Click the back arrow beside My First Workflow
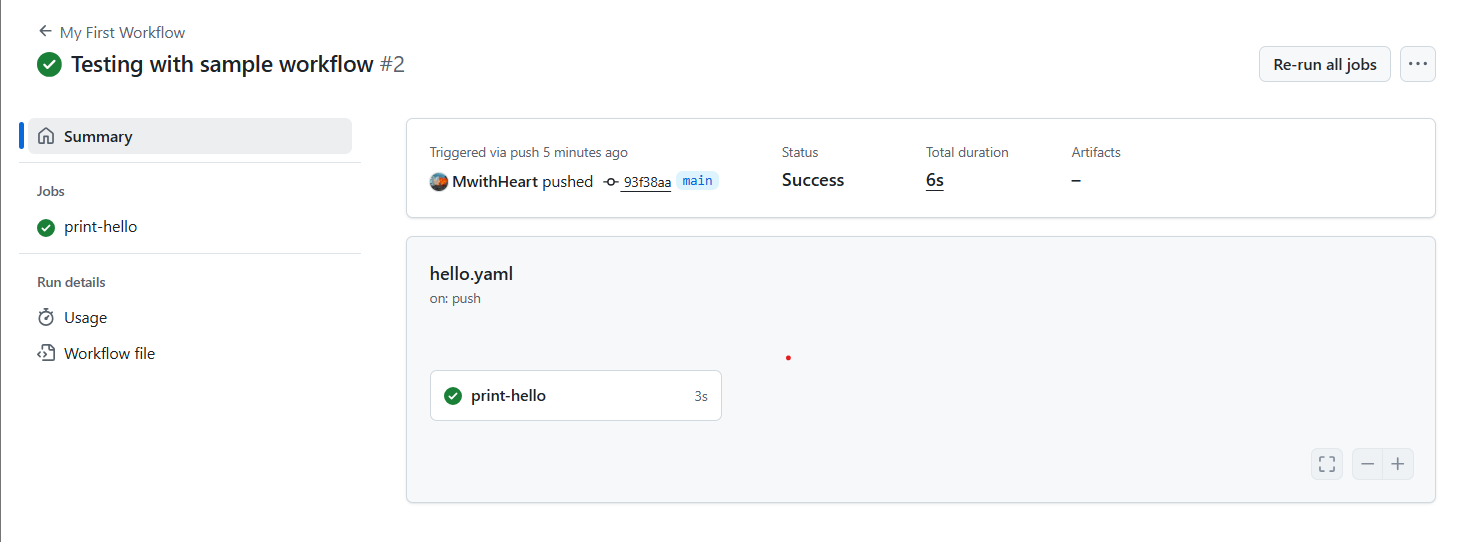This screenshot has height=542, width=1457. pos(45,32)
